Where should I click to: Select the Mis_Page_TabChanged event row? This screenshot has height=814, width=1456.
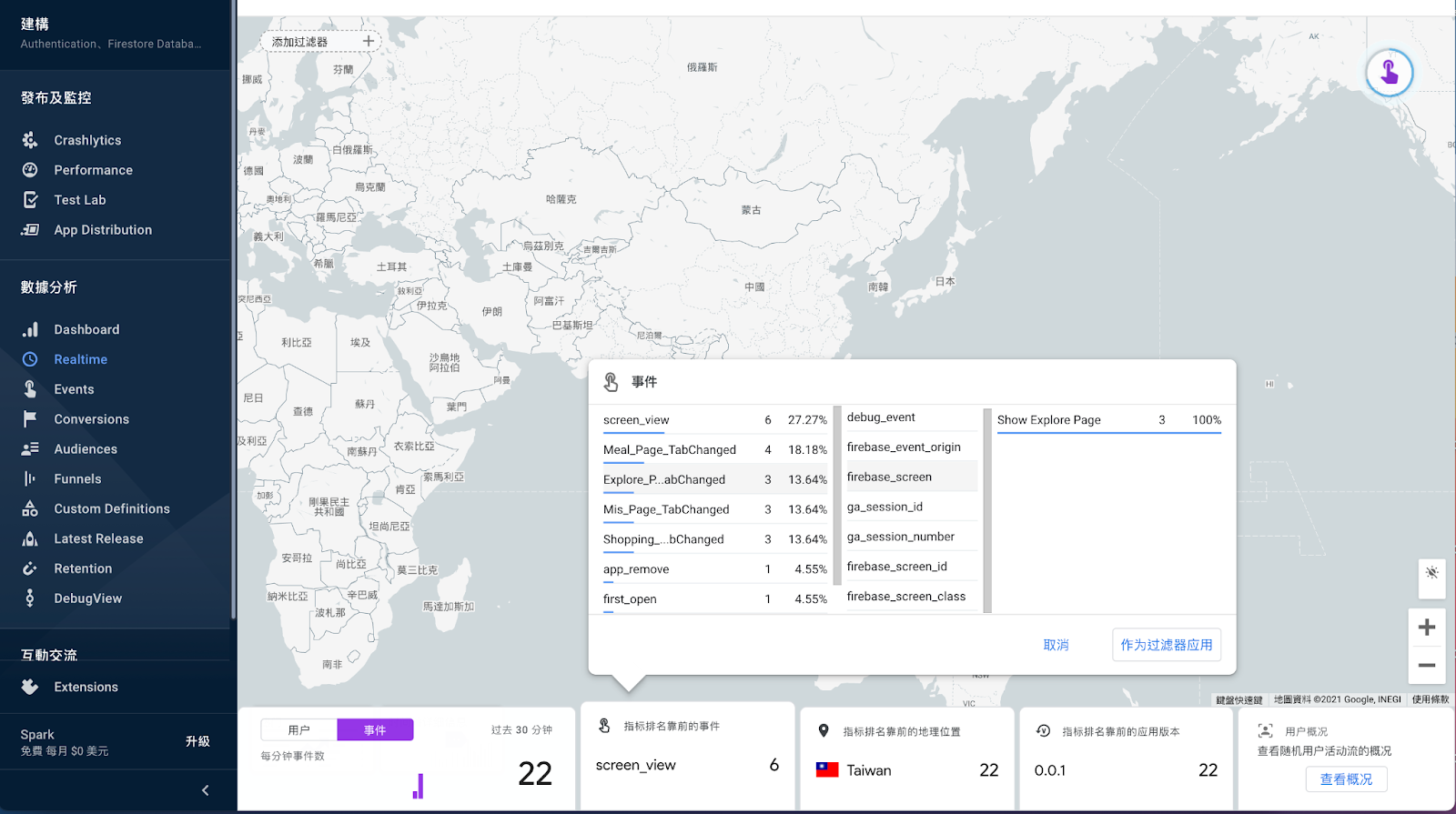(715, 509)
